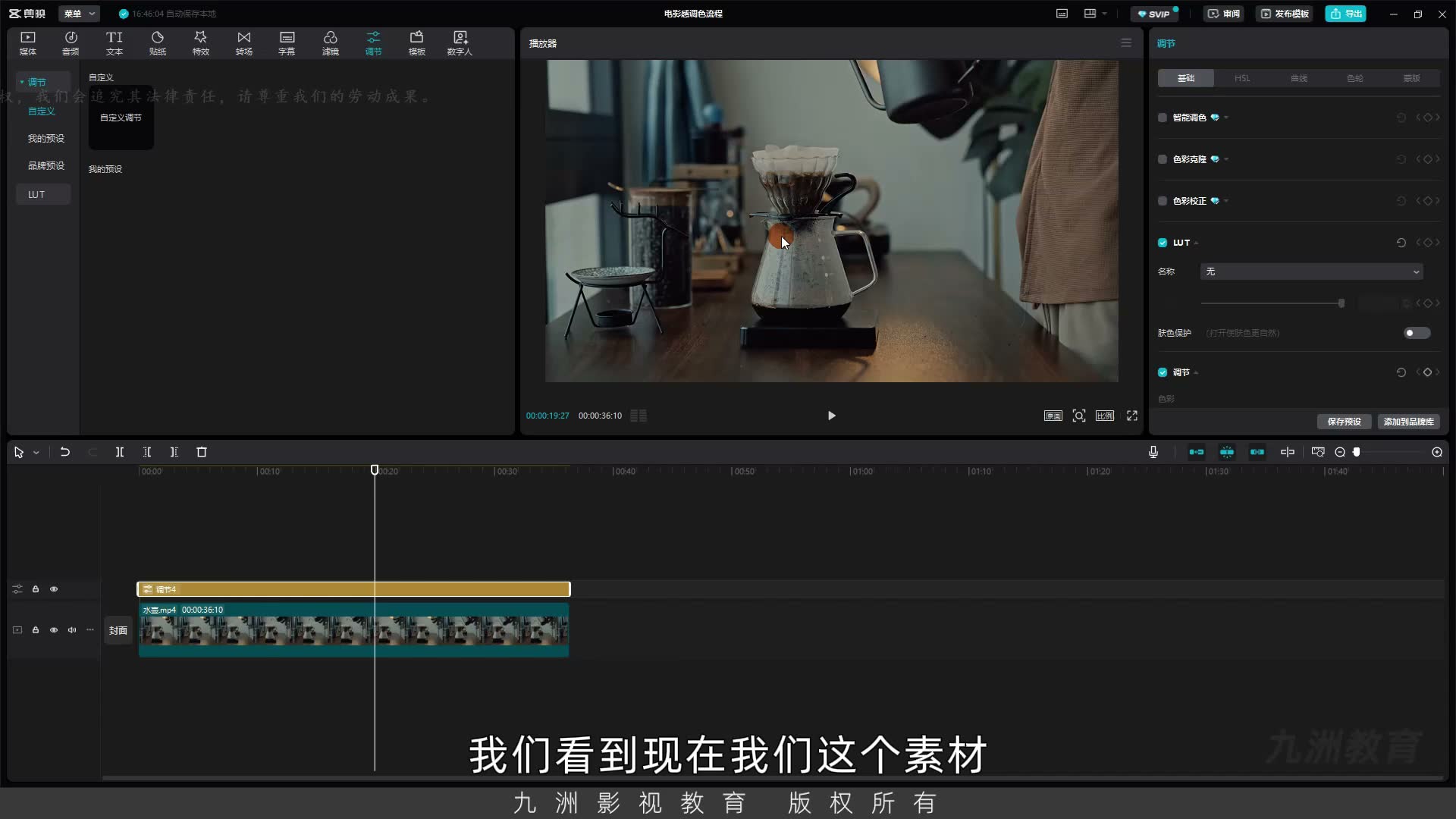Click the timeline zoom out minus icon
Viewport: 1456px width, 819px height.
click(x=1340, y=452)
